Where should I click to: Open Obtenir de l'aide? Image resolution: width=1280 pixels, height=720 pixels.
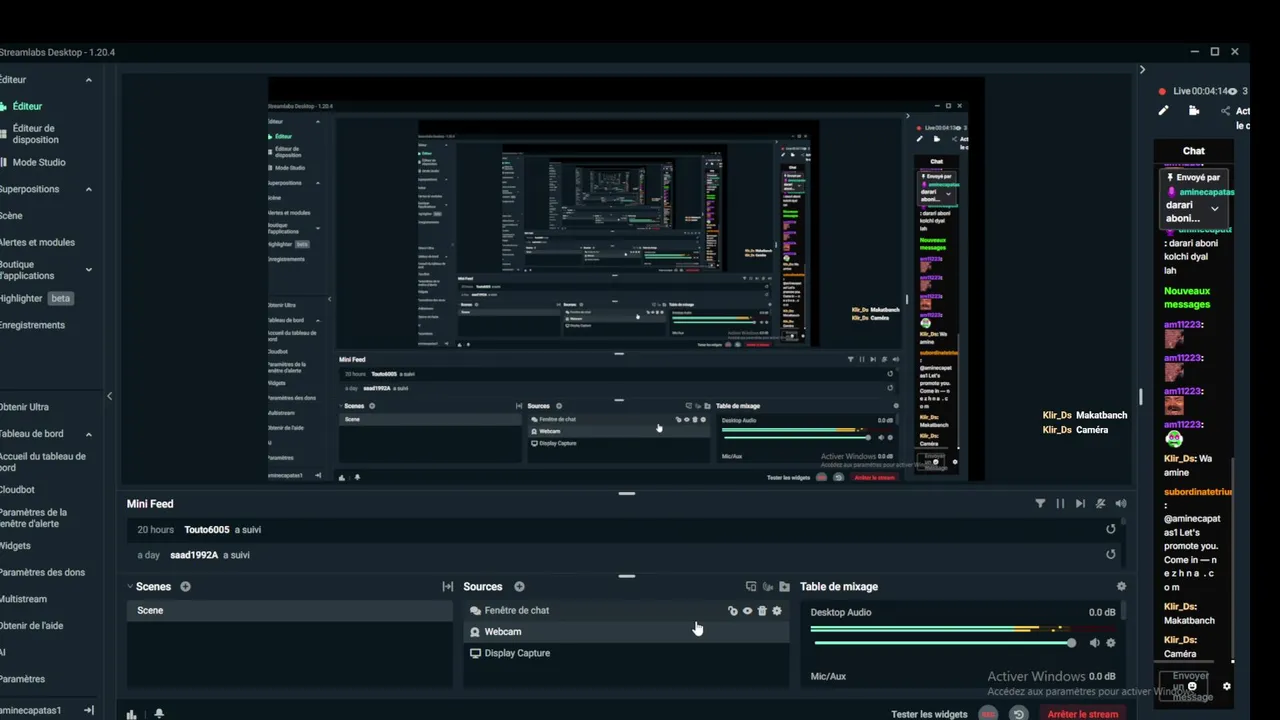click(31, 626)
